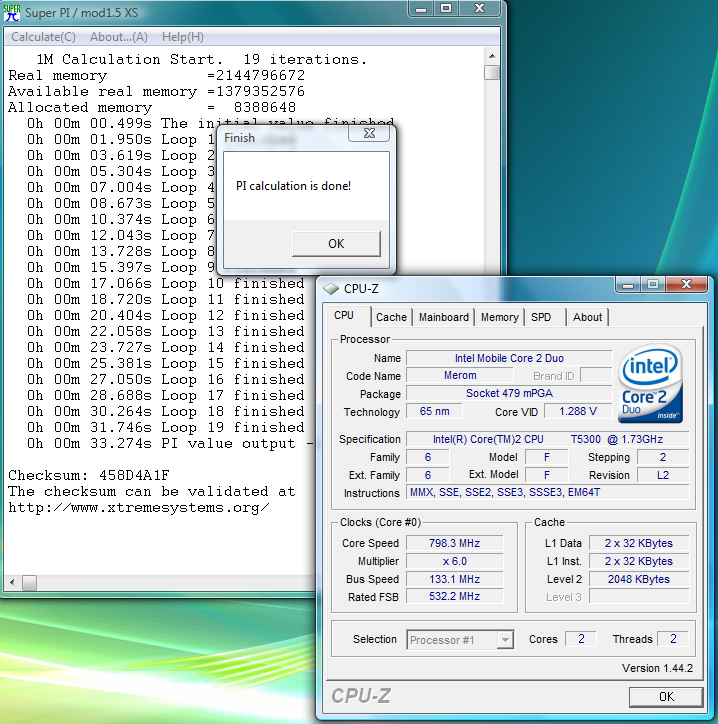Minimize the CPU-Z window

click(628, 285)
